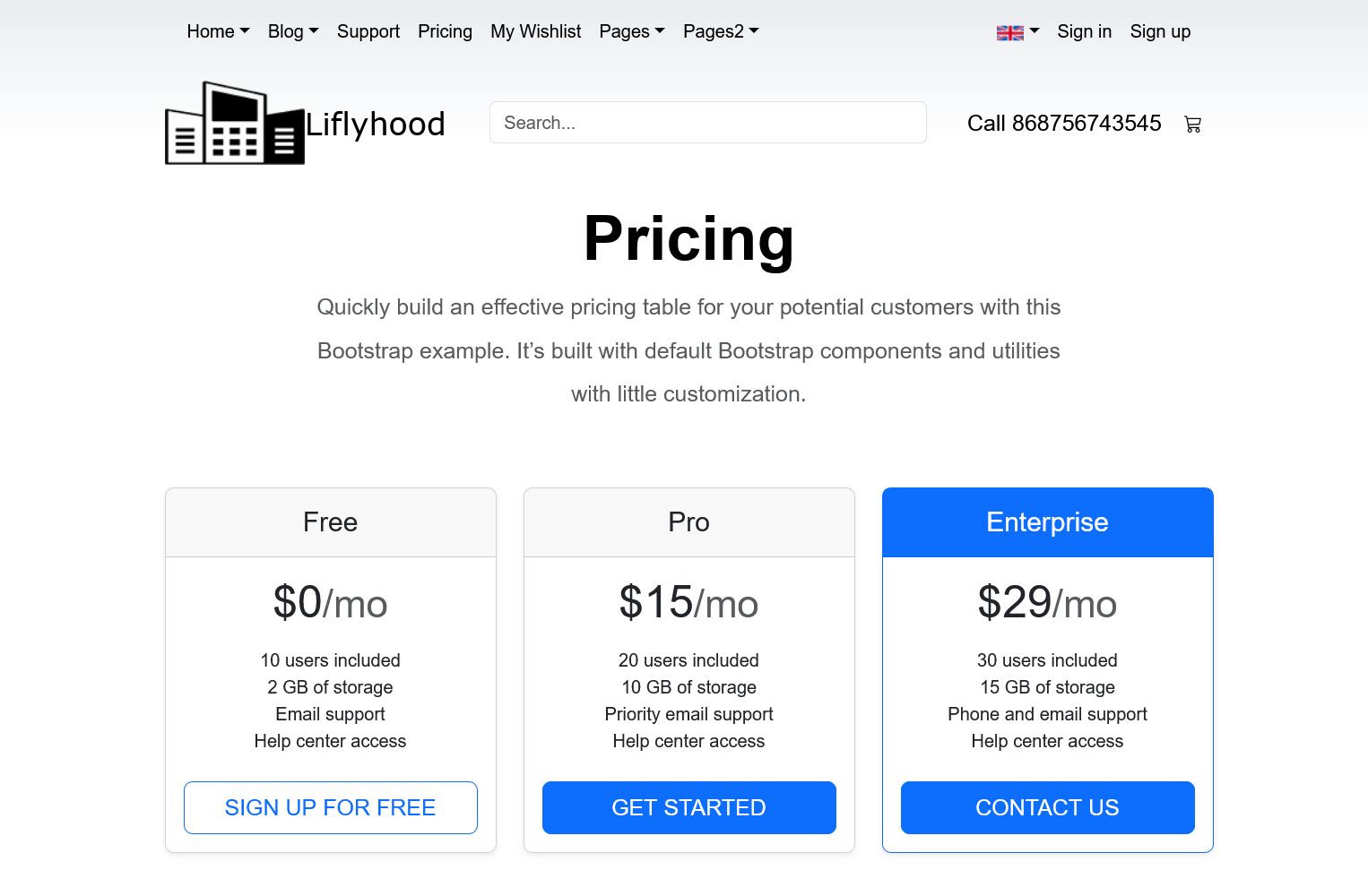The image size is (1368, 896).
Task: Click the Liflyhood building logo
Action: [x=235, y=124]
